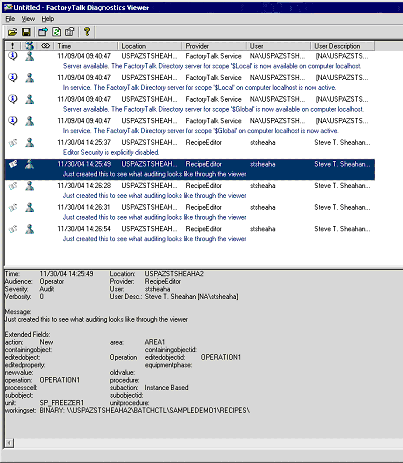Click the eye icon column header
Image resolution: width=403 pixels, height=463 pixels.
click(46, 46)
